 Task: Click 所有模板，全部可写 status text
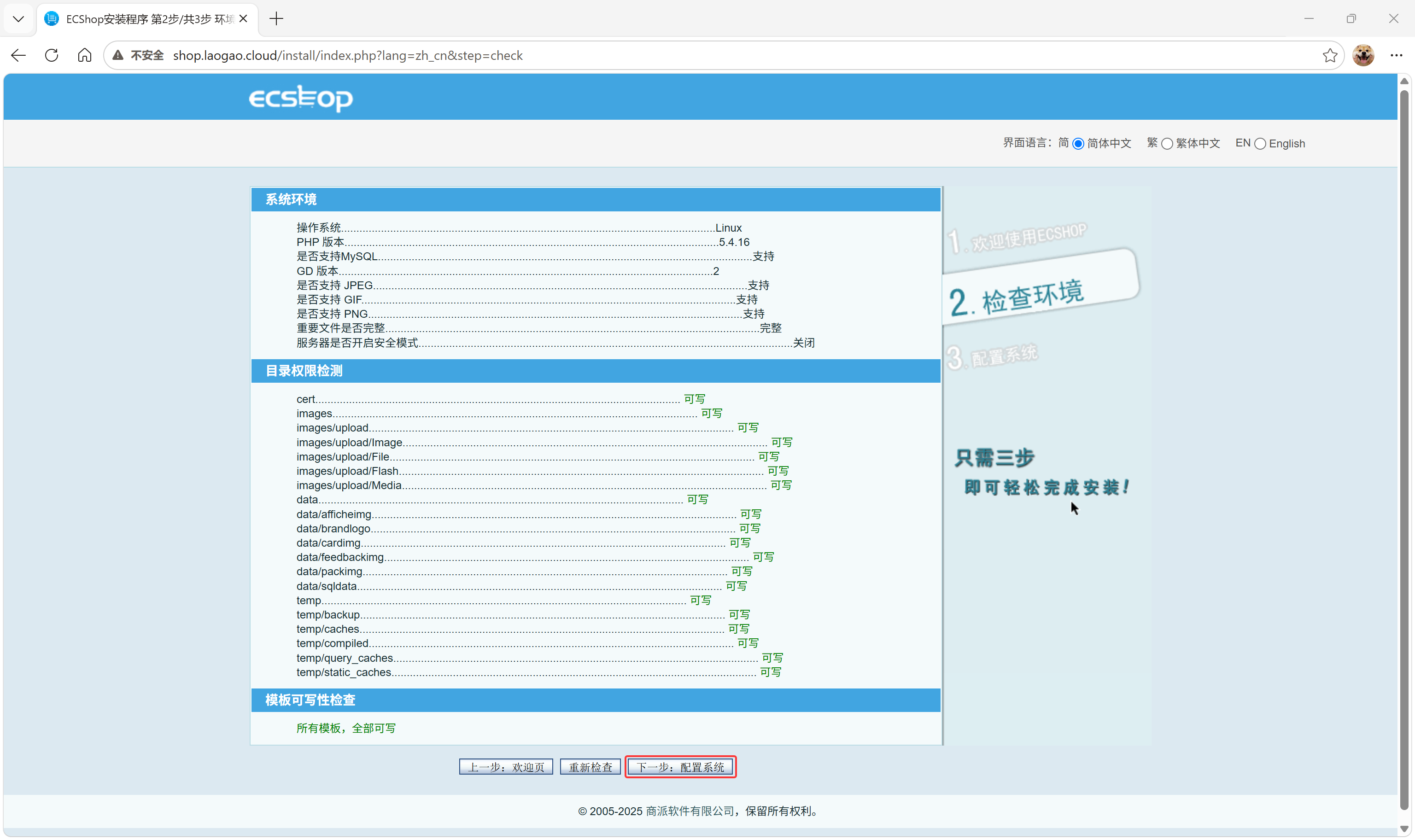(346, 729)
